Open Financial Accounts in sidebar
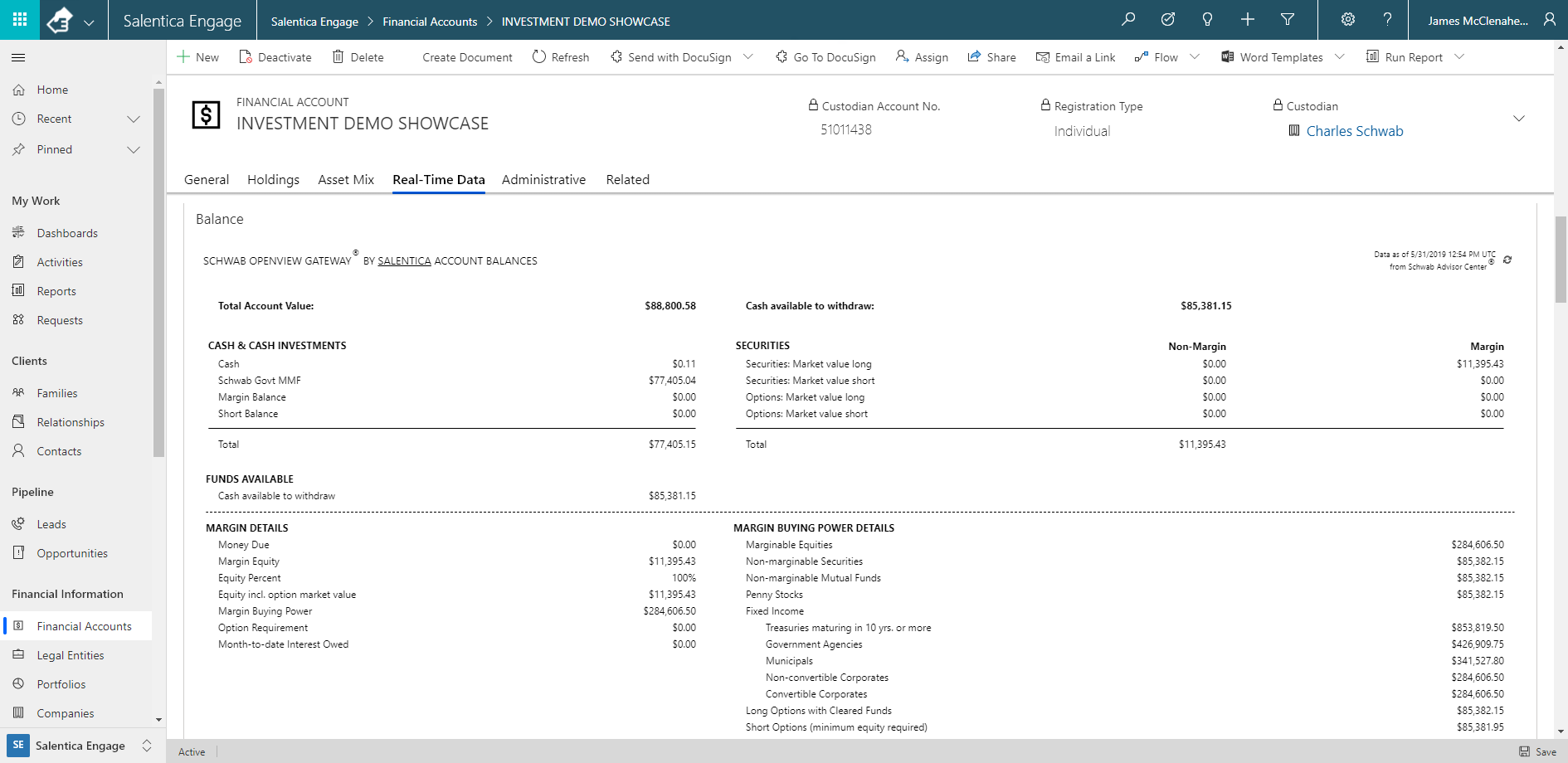1568x763 pixels. [x=76, y=626]
